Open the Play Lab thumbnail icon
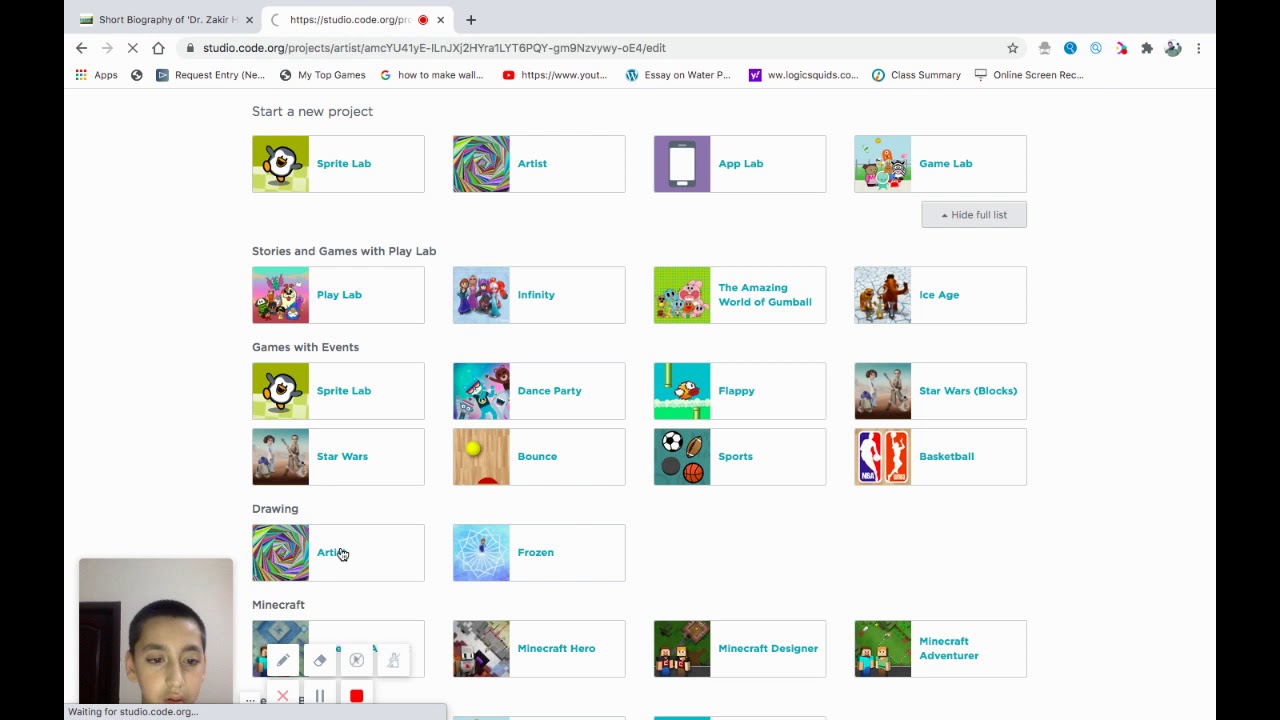Screen dimensions: 1280x720 click(x=281, y=295)
